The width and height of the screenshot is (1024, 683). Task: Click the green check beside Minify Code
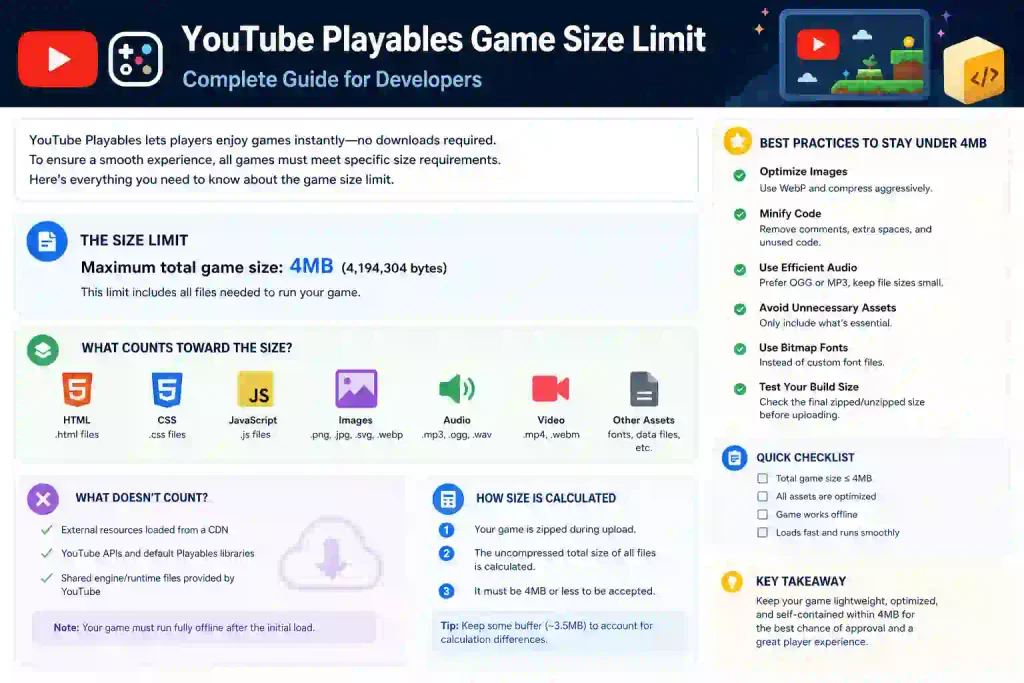[739, 214]
